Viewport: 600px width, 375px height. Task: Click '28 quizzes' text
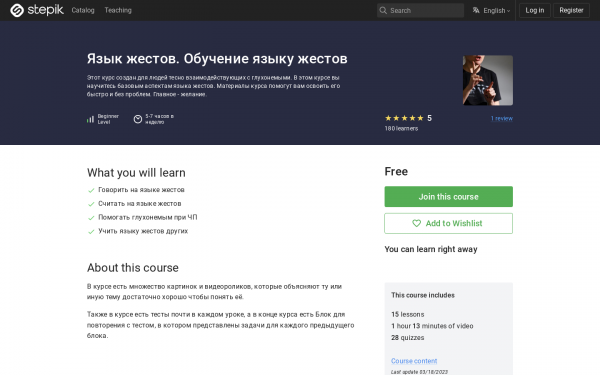pos(408,338)
